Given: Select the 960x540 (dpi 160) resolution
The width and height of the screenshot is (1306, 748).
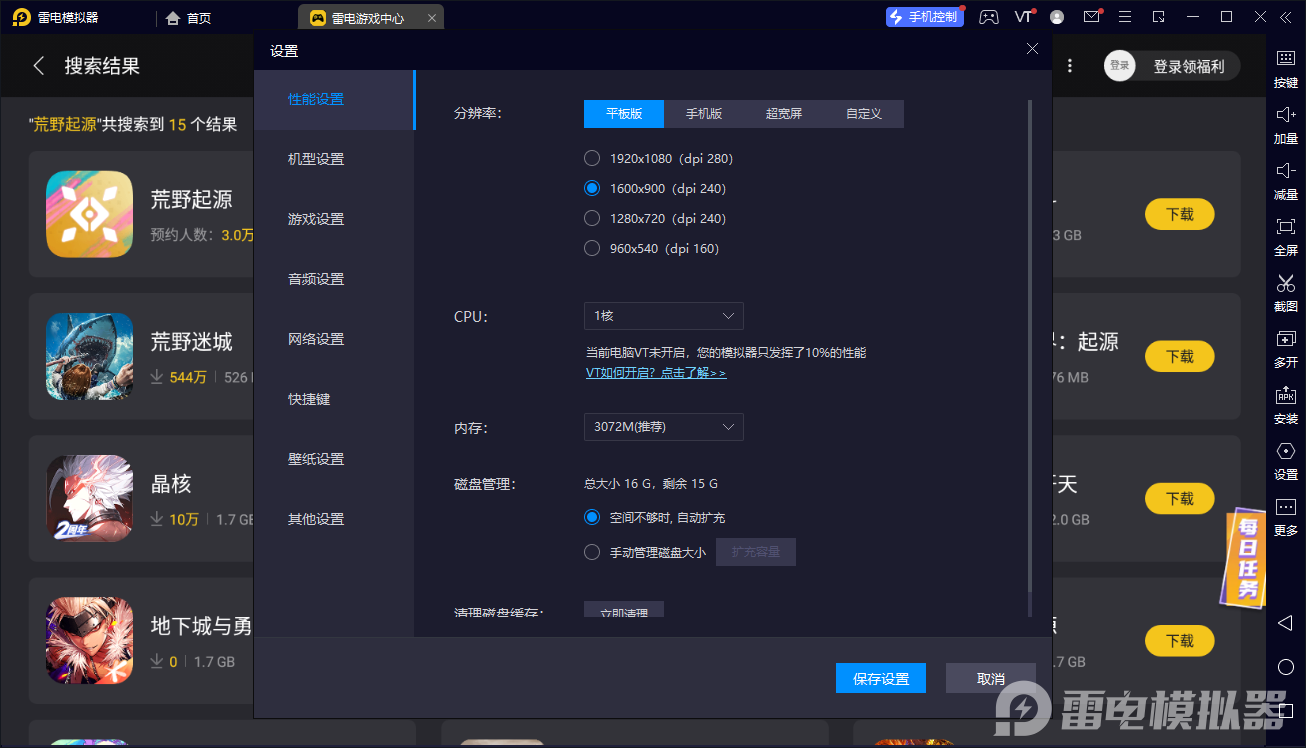Looking at the screenshot, I should 592,248.
